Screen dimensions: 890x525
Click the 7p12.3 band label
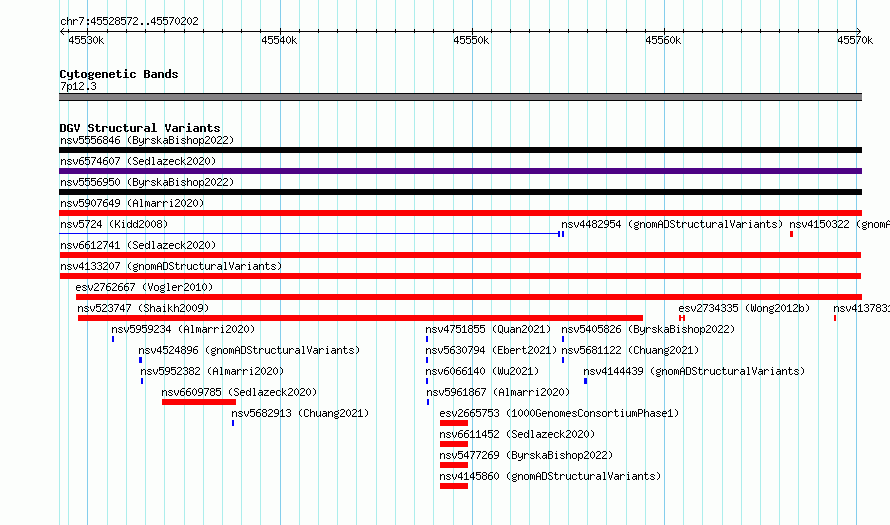click(78, 86)
